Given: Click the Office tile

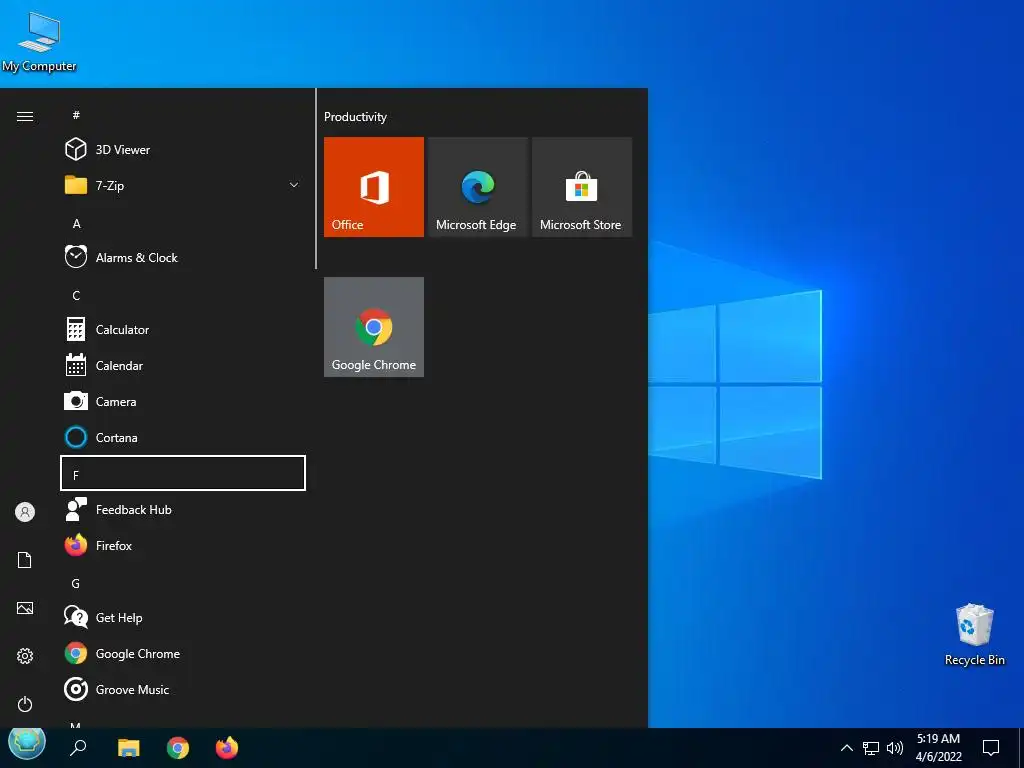Looking at the screenshot, I should tap(374, 187).
